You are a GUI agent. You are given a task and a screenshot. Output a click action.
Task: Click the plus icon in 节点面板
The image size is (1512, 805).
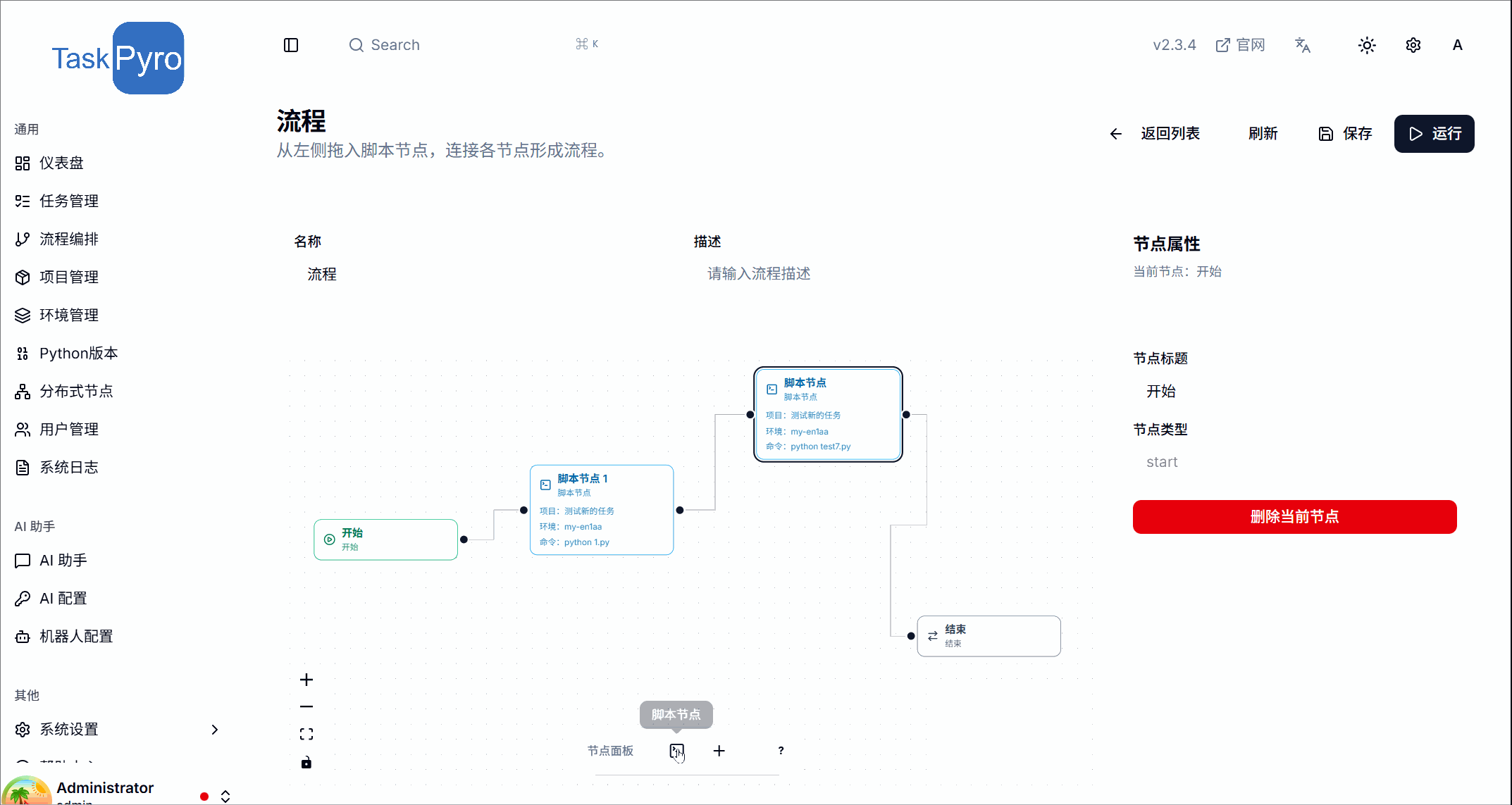click(x=719, y=751)
